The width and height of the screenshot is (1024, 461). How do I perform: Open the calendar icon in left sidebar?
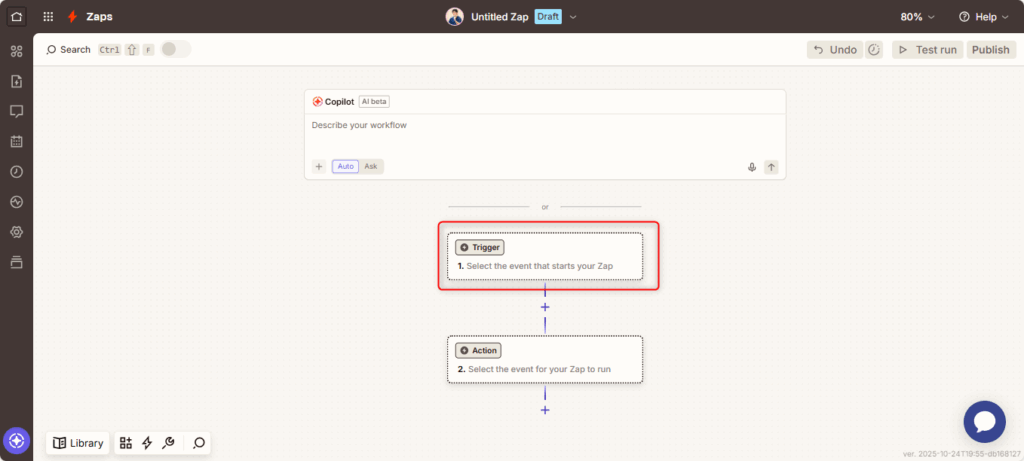click(x=16, y=141)
